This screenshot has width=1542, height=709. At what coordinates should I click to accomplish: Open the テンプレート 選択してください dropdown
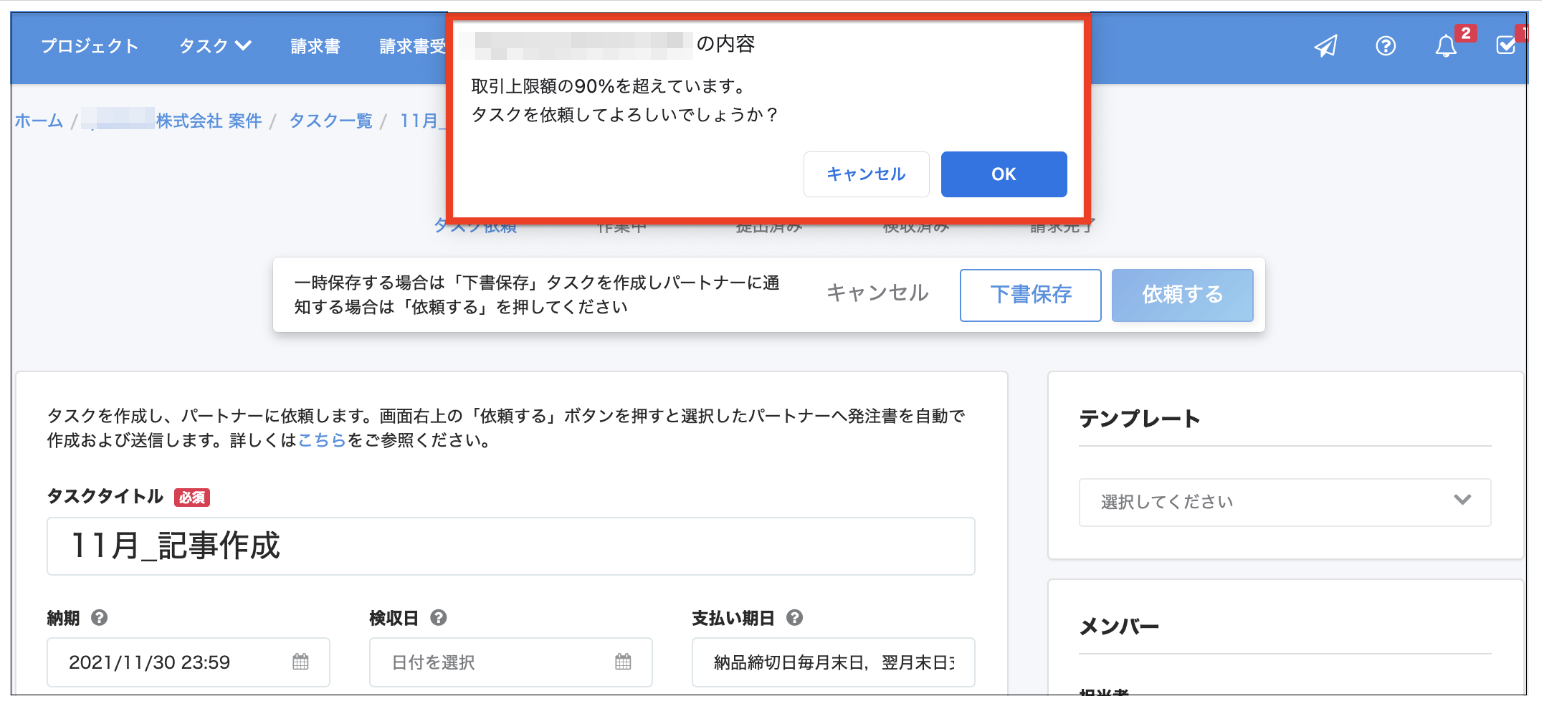[1285, 502]
